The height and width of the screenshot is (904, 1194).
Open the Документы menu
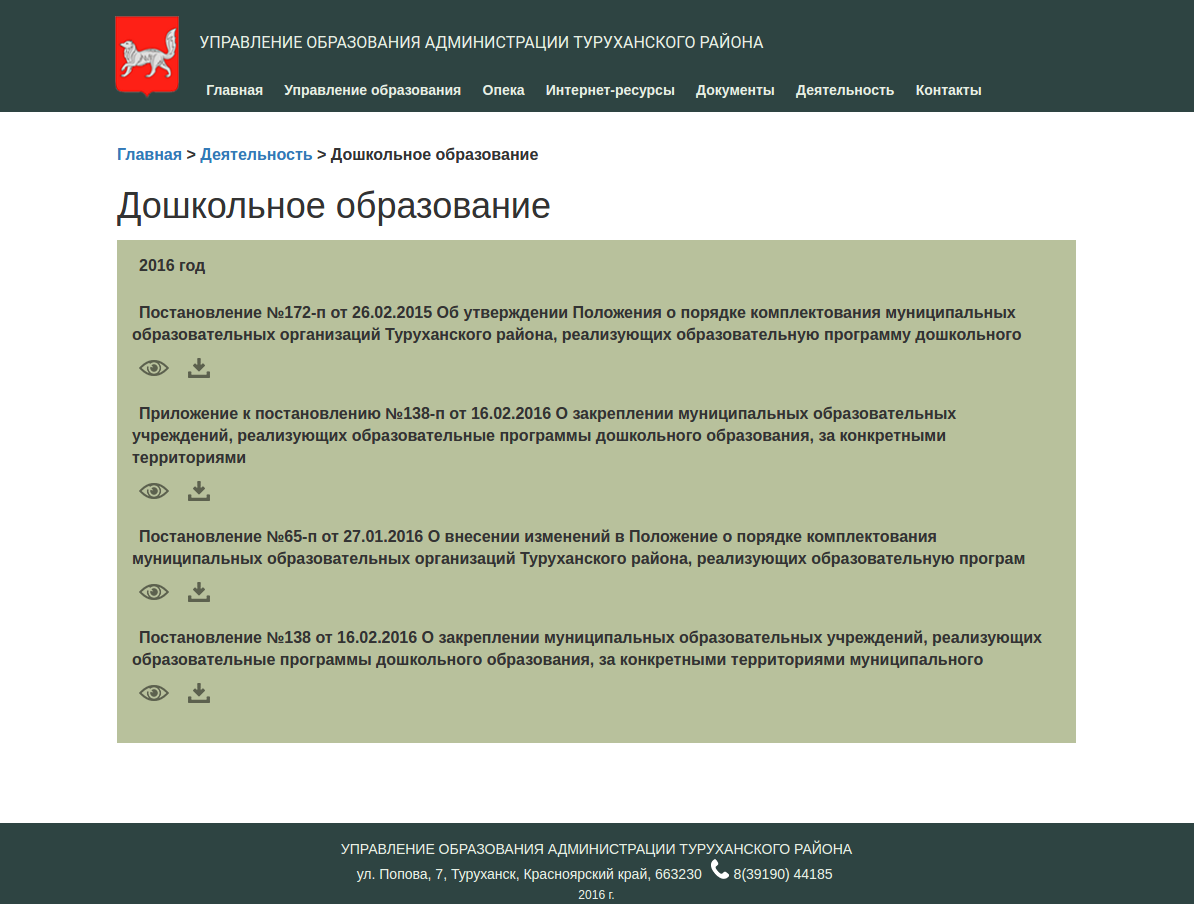(x=735, y=90)
